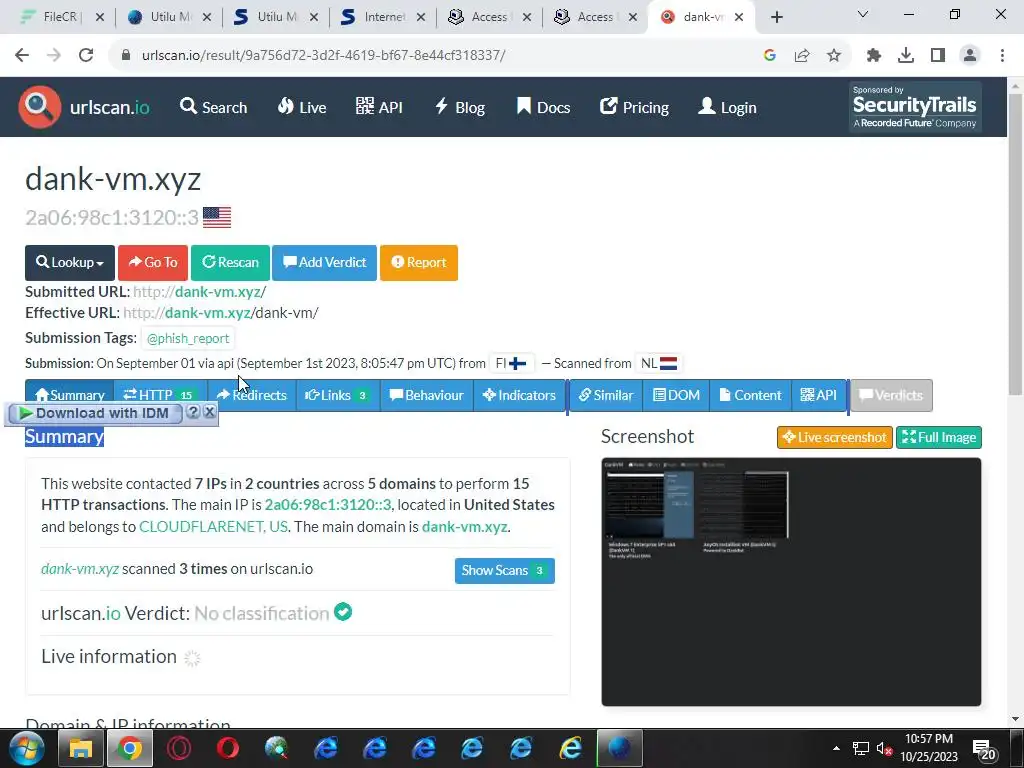Click the Google icon in address bar

click(770, 56)
